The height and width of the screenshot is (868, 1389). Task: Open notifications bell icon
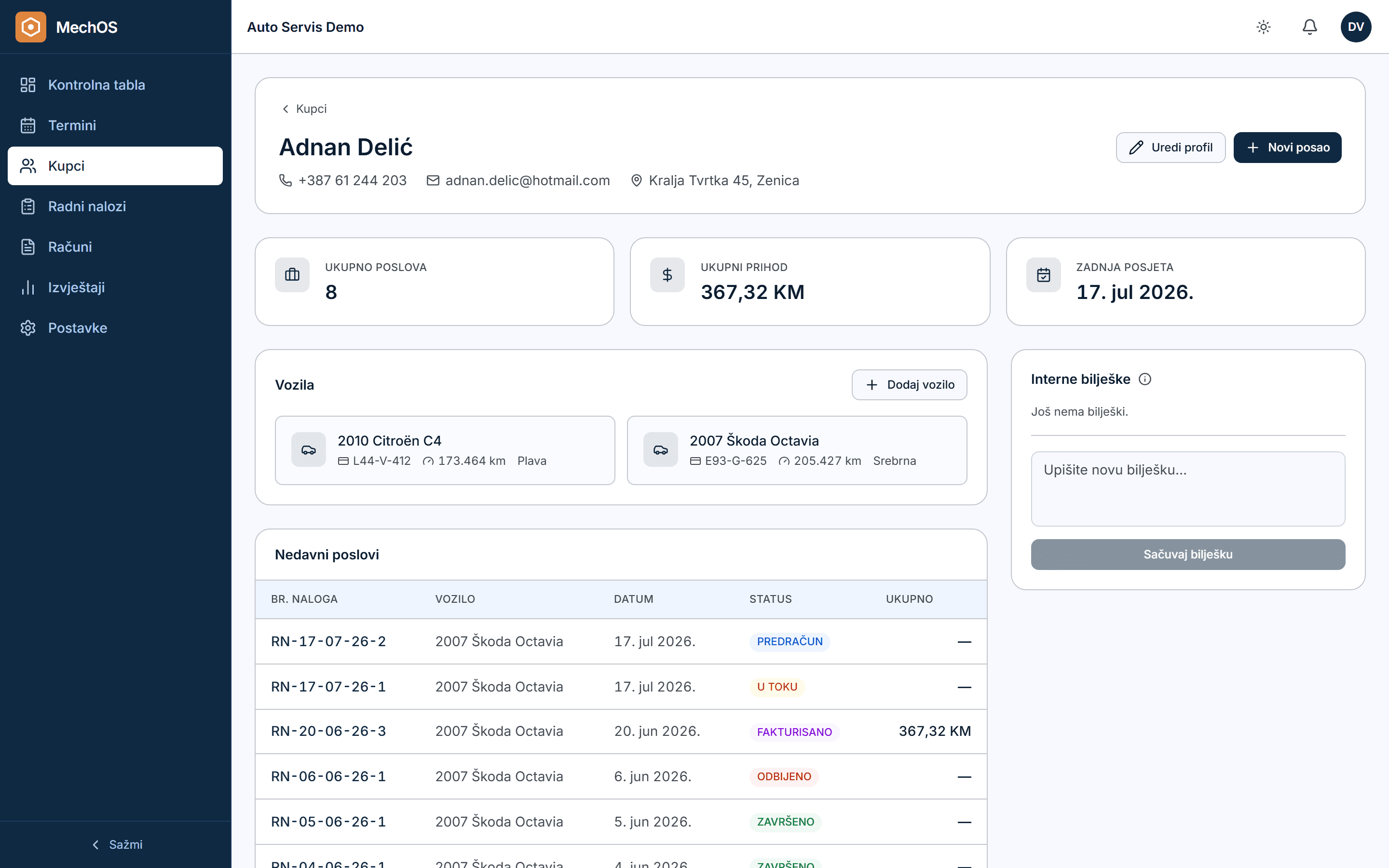[1309, 27]
